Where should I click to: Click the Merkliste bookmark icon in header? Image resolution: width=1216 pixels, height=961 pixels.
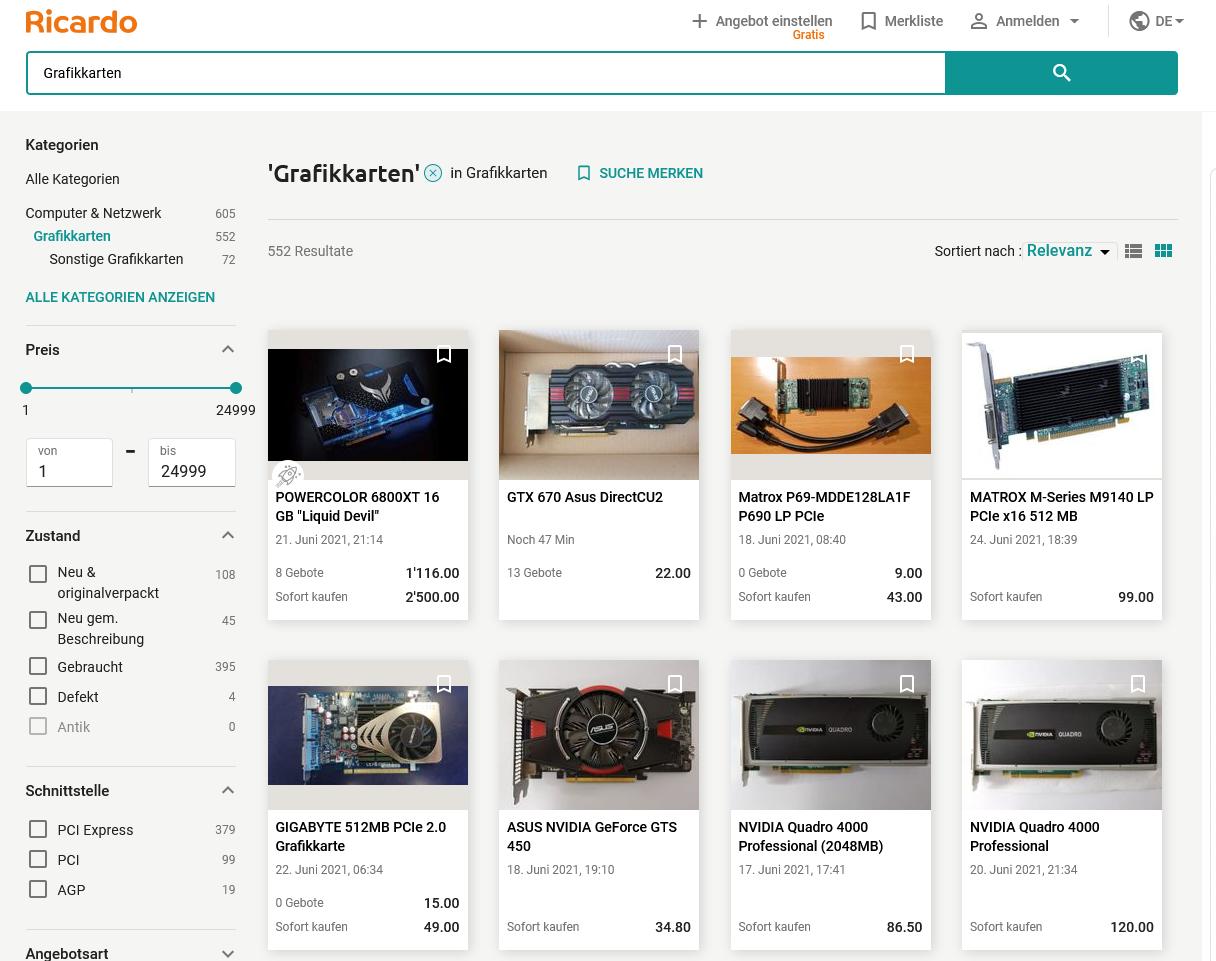868,21
